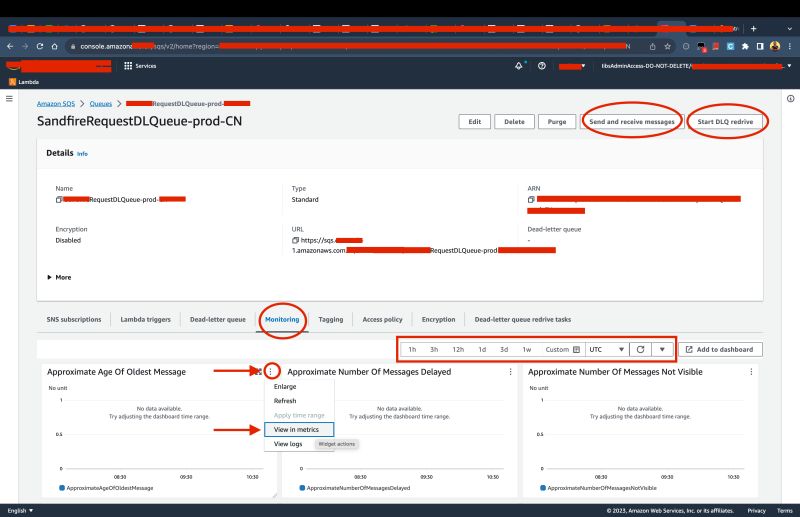Open AWS notifications bell
This screenshot has height=517, width=800.
[518, 66]
